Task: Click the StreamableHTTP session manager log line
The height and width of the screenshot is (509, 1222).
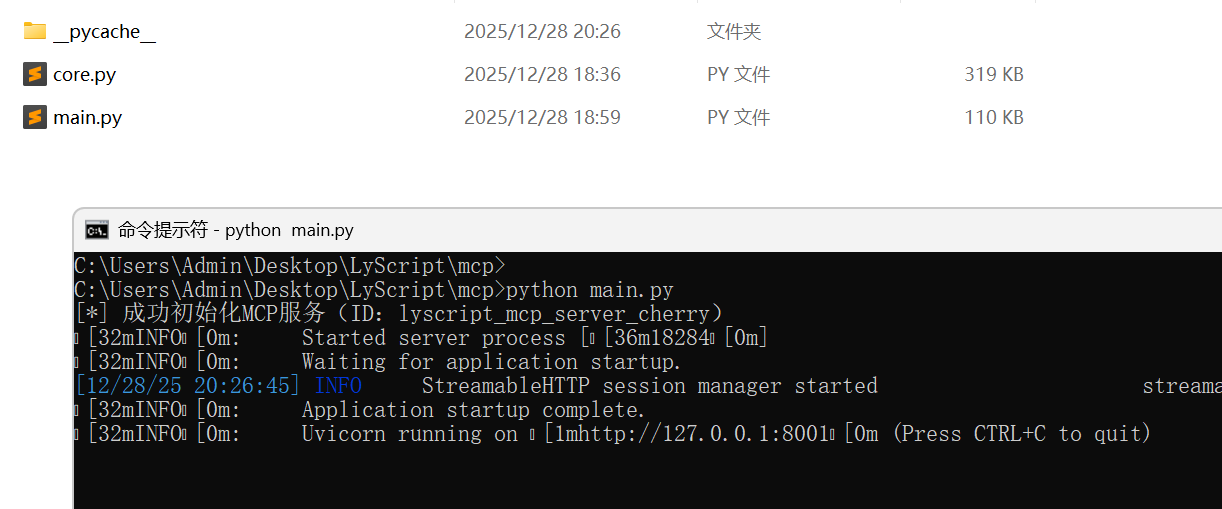Action: point(649,386)
